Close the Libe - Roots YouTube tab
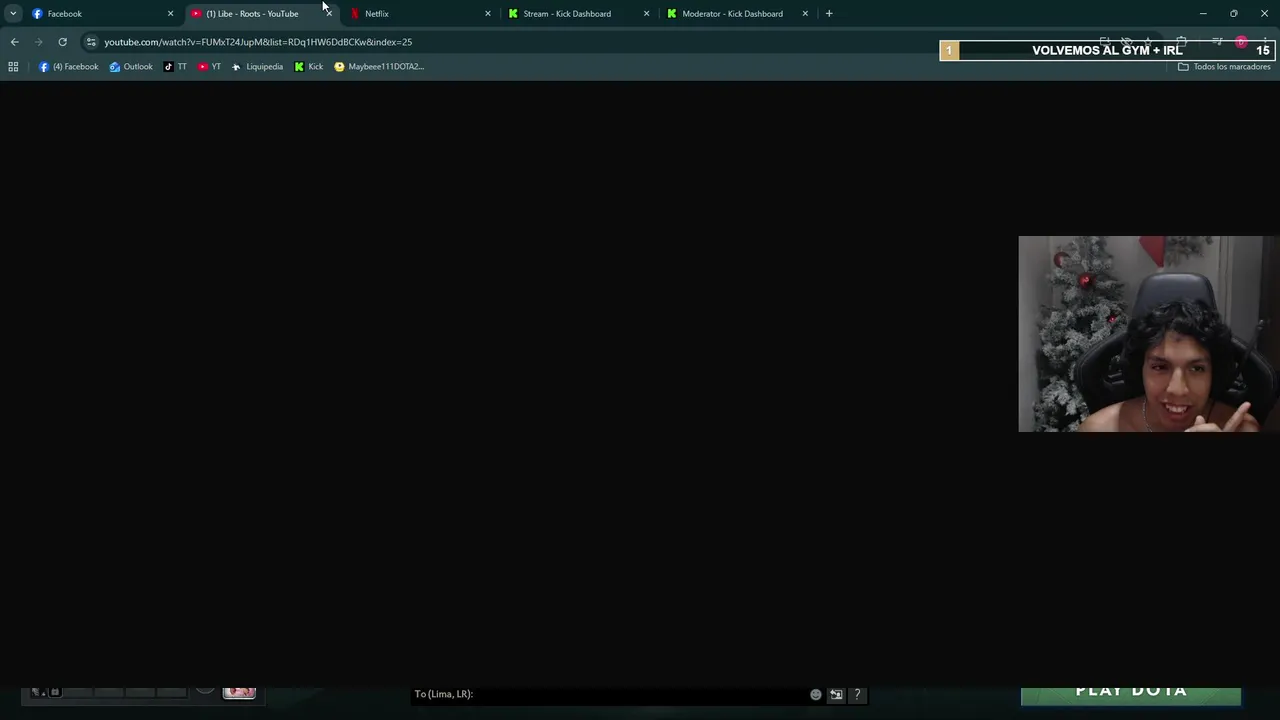 [x=329, y=14]
